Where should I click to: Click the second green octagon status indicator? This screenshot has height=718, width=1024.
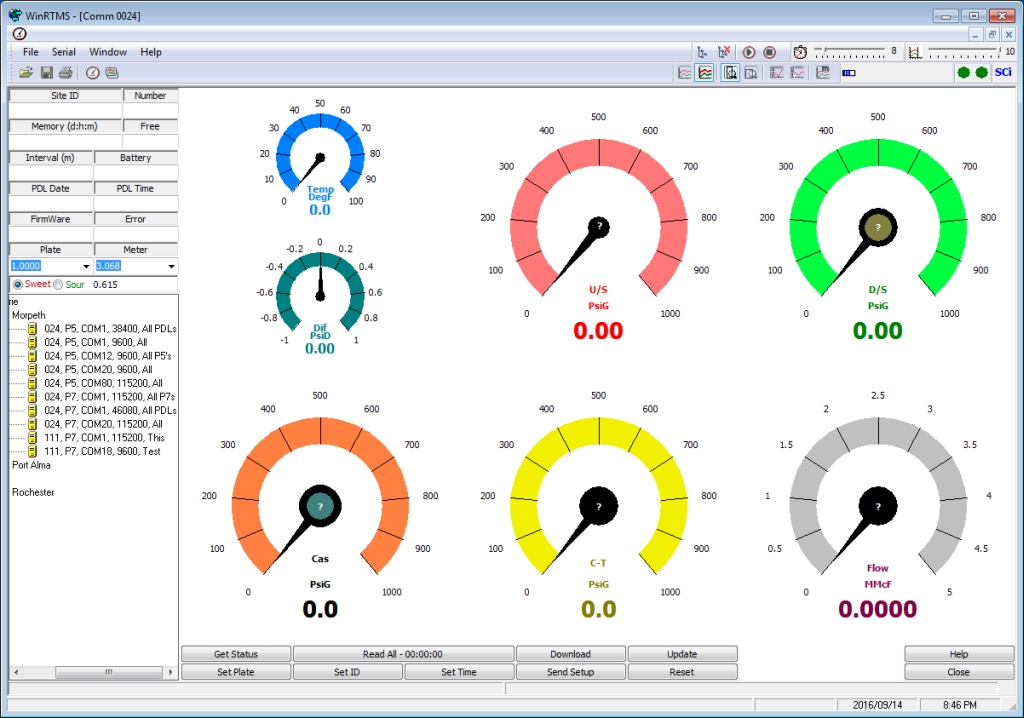coord(982,73)
